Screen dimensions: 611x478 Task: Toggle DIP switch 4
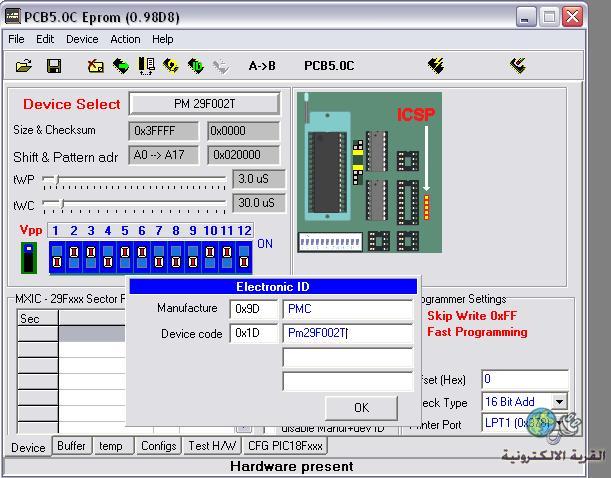108,258
